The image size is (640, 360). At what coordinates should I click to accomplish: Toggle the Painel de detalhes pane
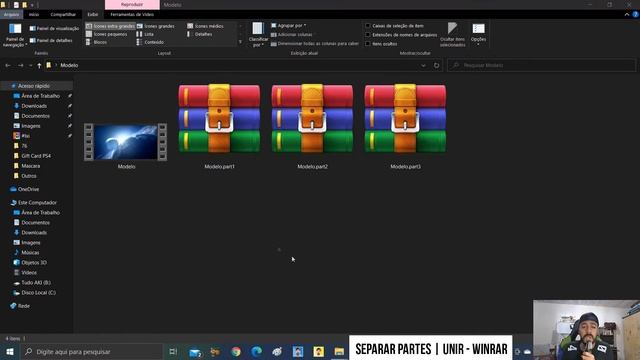pyautogui.click(x=51, y=40)
